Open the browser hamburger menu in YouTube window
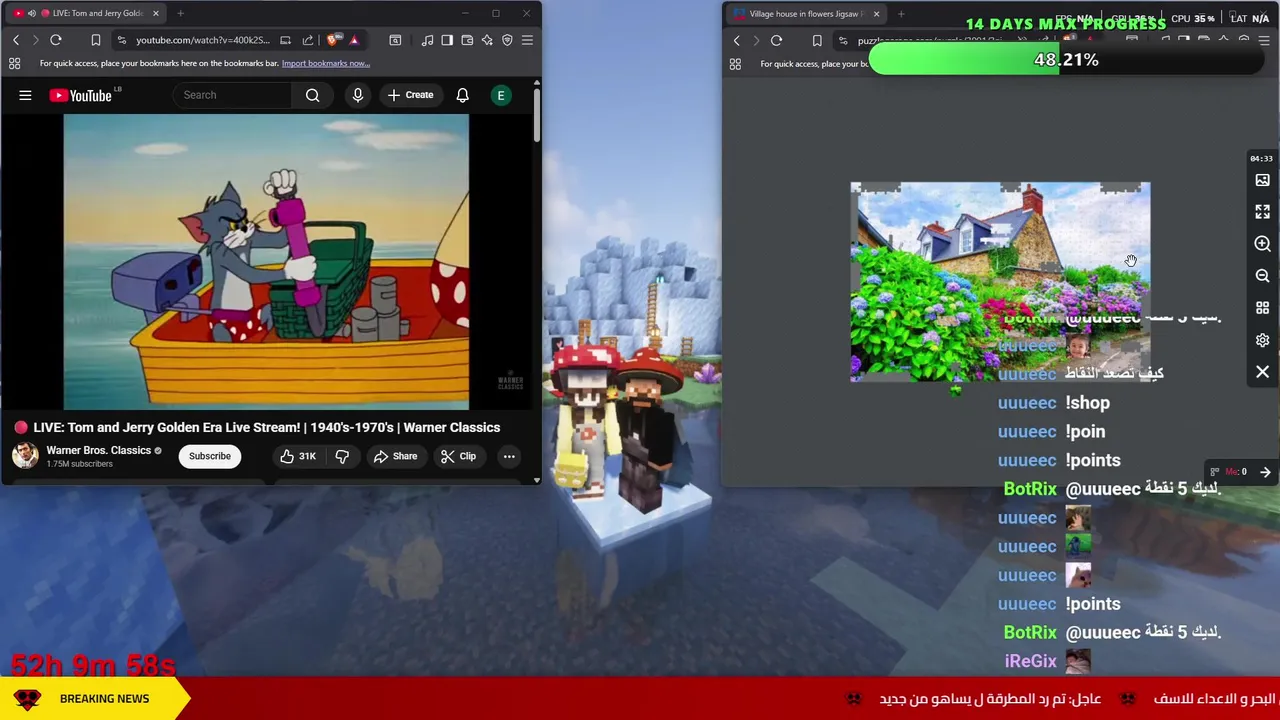Viewport: 1280px width, 720px height. pos(527,40)
